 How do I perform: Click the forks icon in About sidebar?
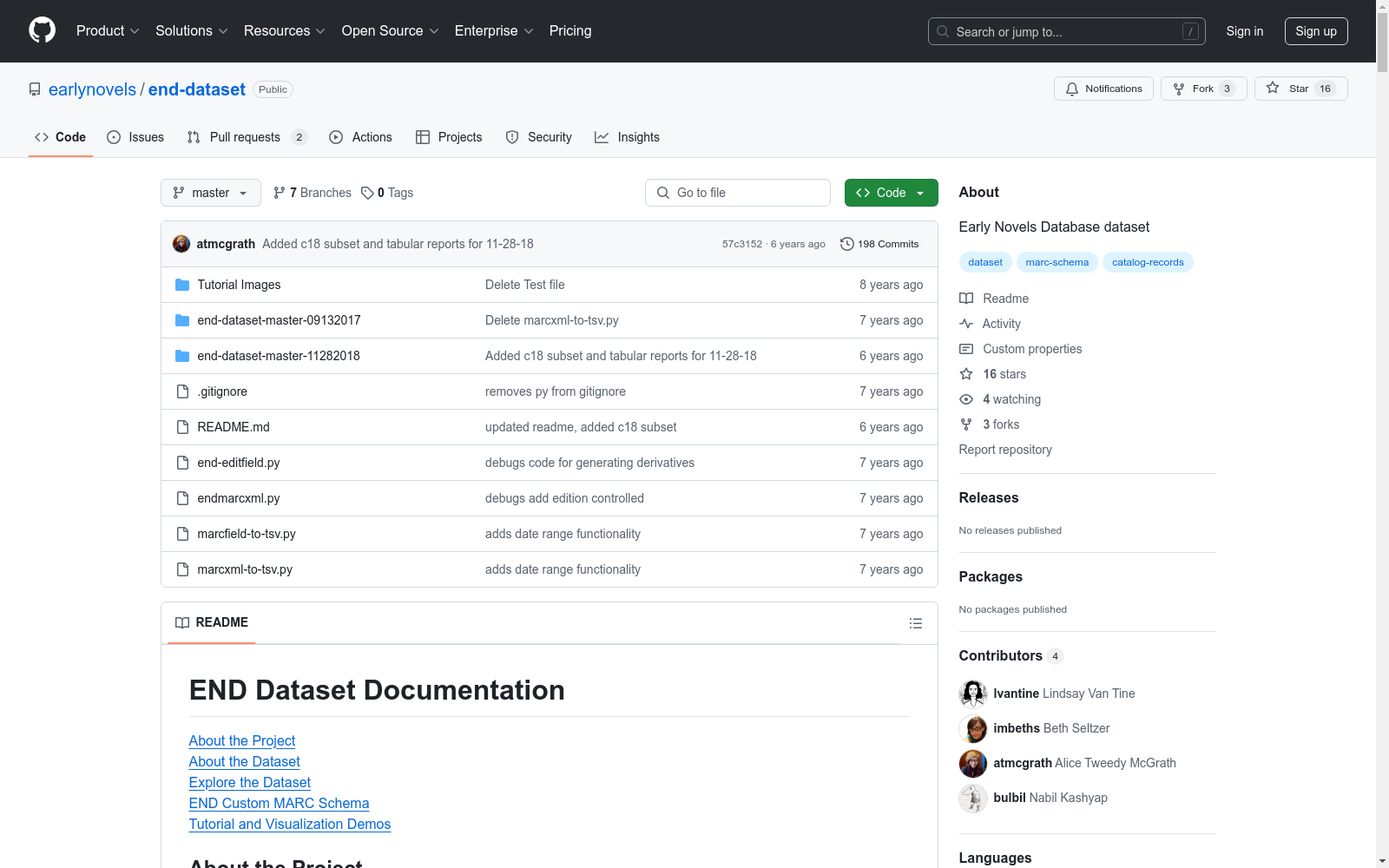point(966,424)
